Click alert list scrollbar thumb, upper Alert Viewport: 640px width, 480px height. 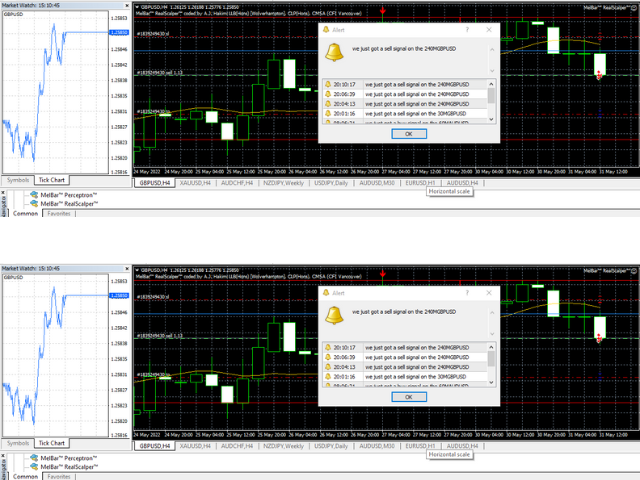(x=491, y=96)
